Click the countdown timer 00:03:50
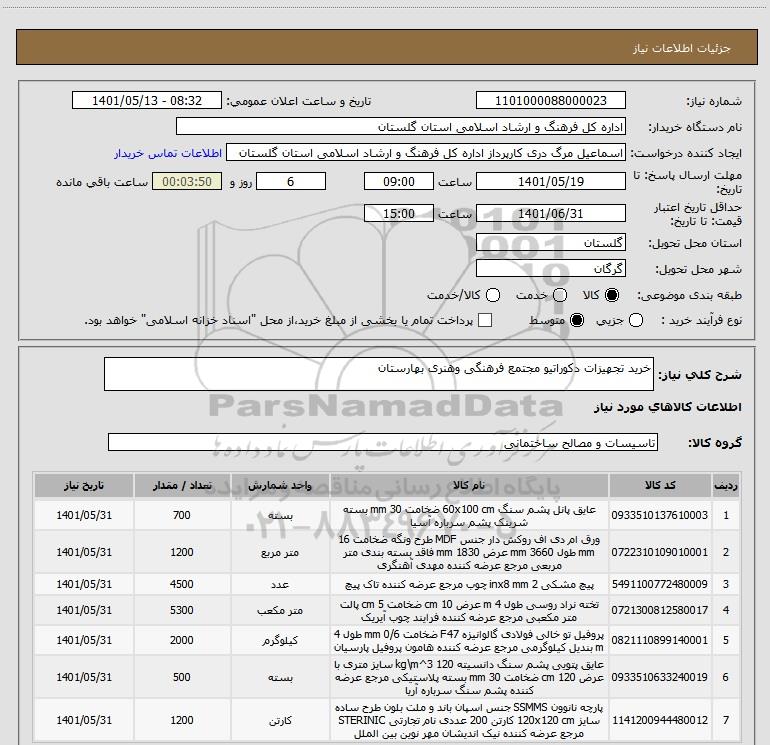This screenshot has width=770, height=745. coord(187,182)
